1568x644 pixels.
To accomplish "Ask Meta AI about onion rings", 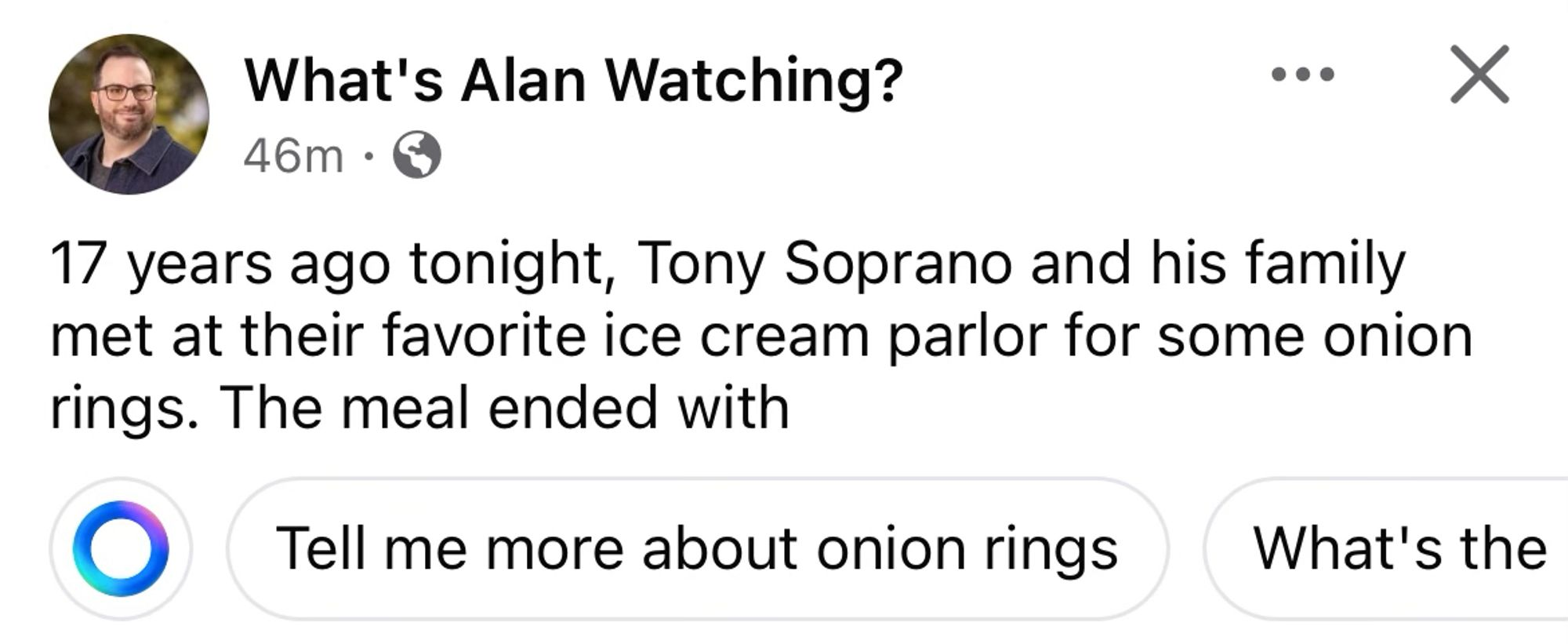I will coord(696,548).
